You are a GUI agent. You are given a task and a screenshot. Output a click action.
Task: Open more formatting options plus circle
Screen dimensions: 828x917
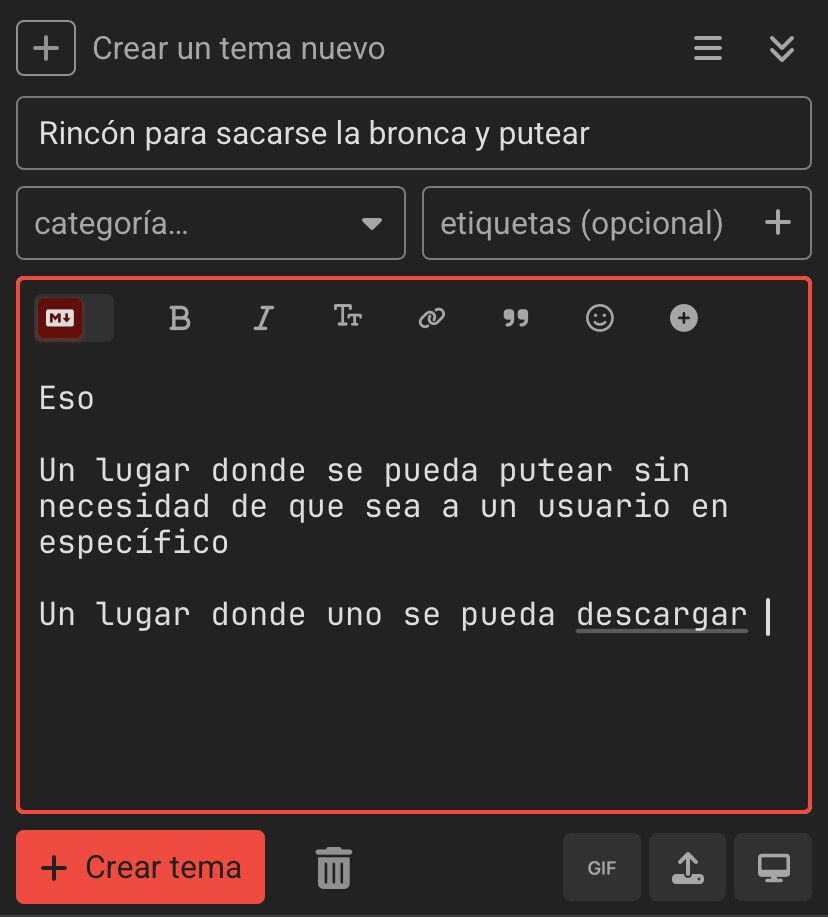[x=684, y=318]
